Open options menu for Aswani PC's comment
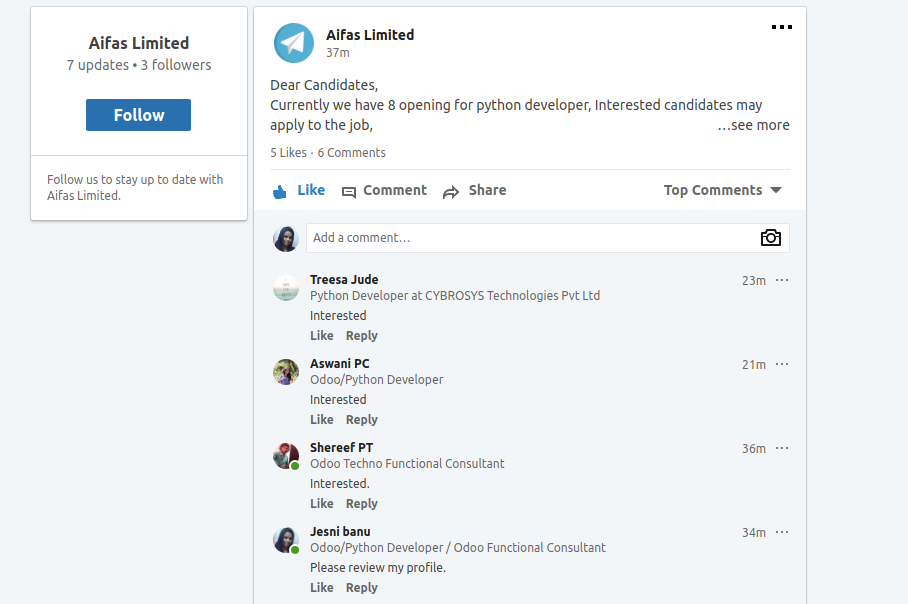The width and height of the screenshot is (908, 604). pos(782,364)
